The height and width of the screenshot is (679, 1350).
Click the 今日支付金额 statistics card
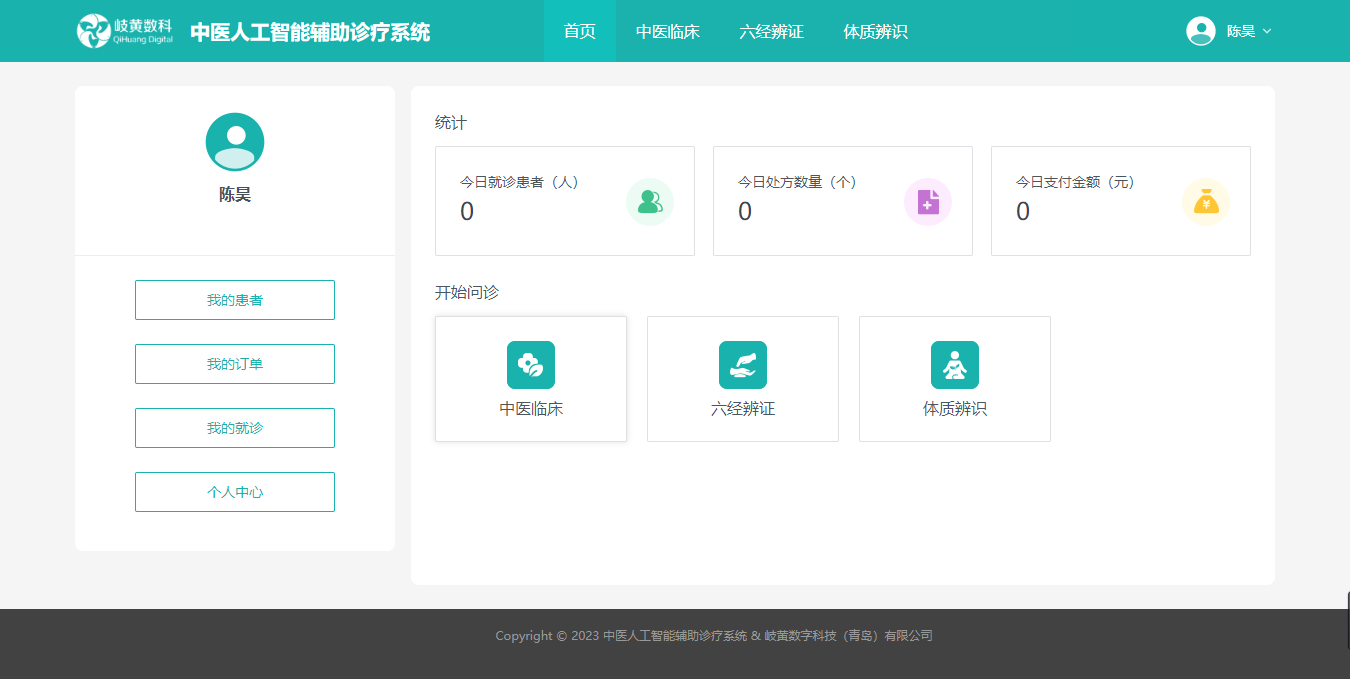1120,201
